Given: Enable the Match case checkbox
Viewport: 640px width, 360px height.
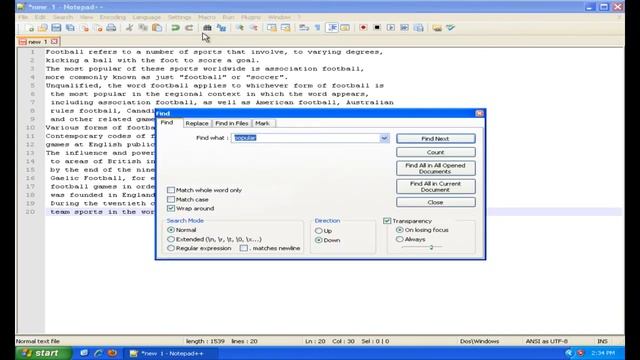Looking at the screenshot, I should pos(171,199).
